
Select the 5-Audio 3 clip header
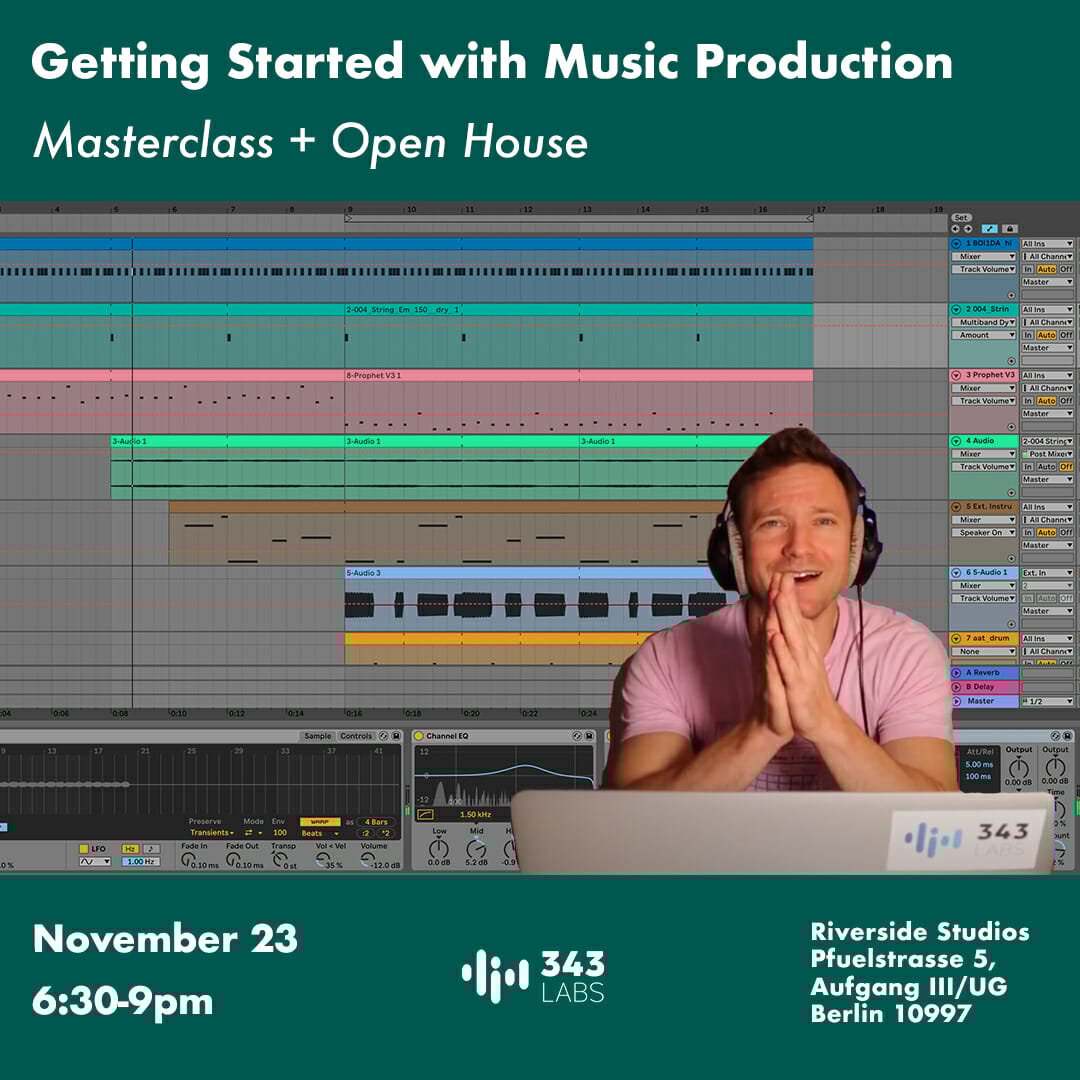coord(530,573)
